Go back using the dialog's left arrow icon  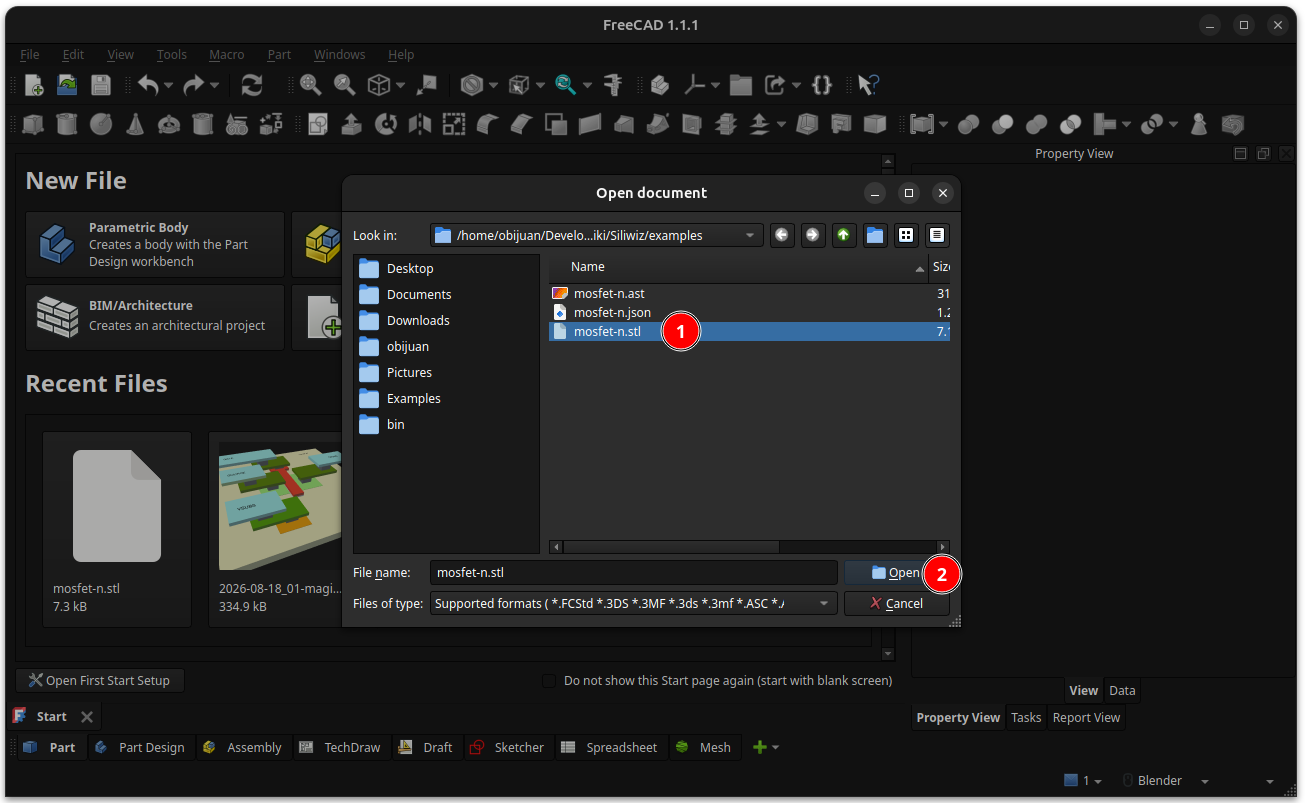coord(782,235)
